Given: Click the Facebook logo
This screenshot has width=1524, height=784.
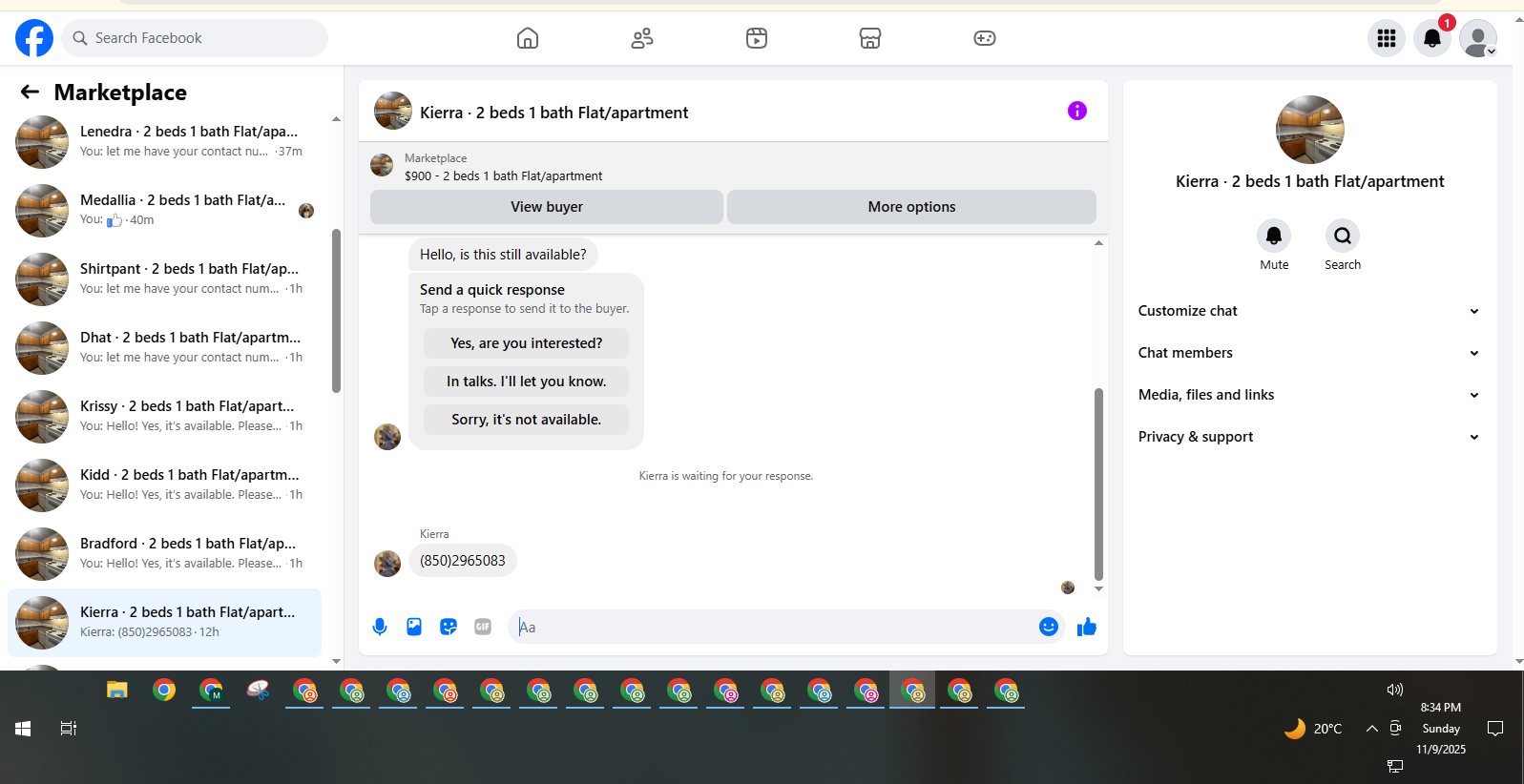Looking at the screenshot, I should click(34, 38).
